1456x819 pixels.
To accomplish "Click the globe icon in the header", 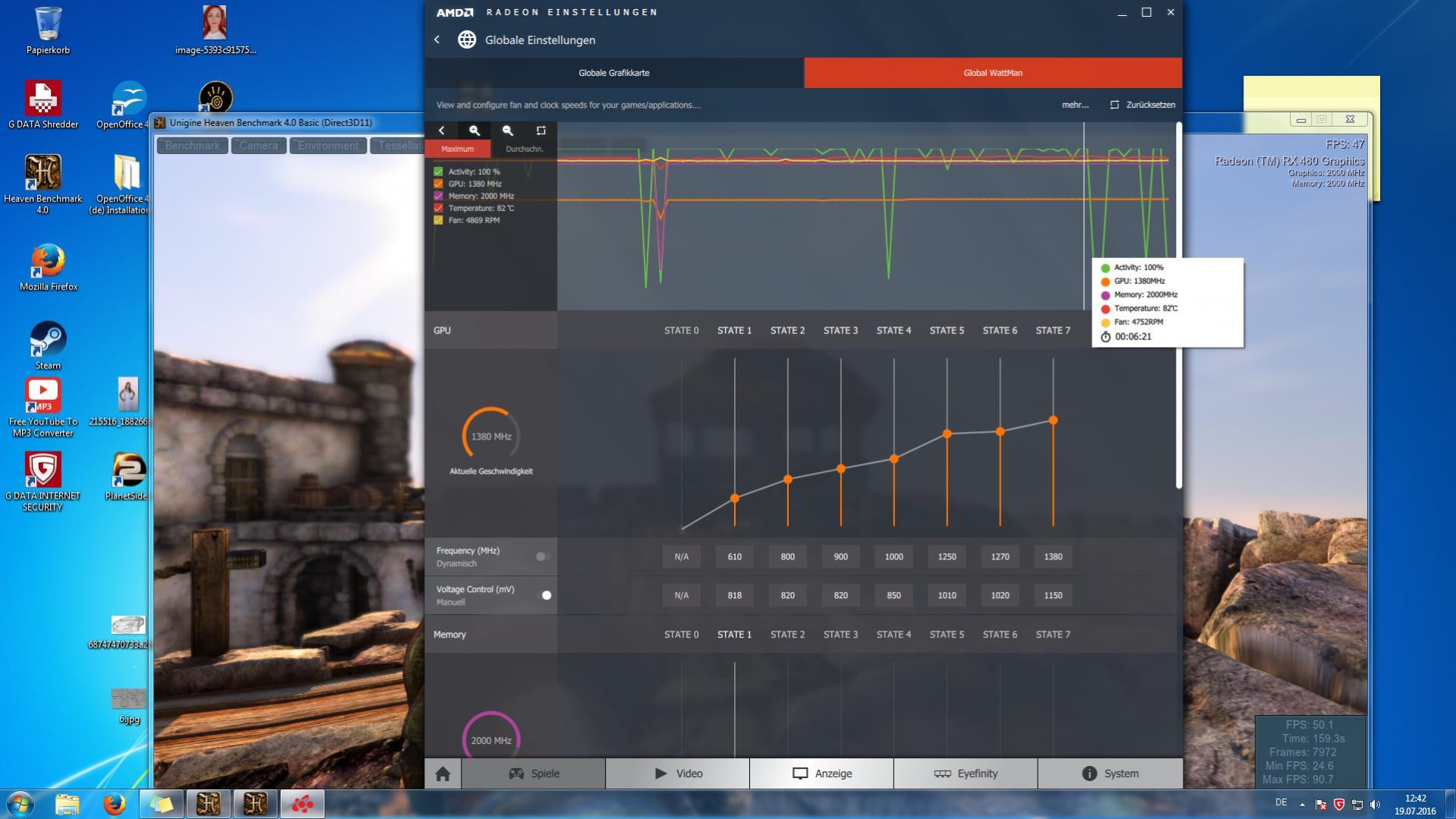I will pyautogui.click(x=467, y=39).
